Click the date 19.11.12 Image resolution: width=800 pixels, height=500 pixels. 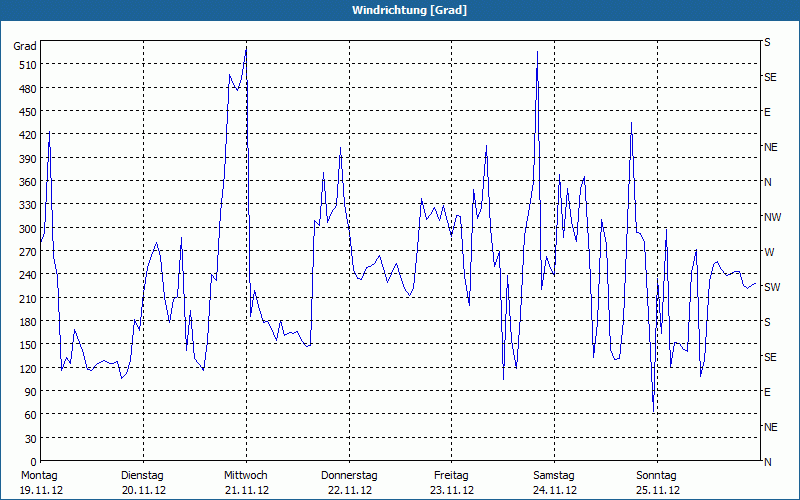(41, 490)
